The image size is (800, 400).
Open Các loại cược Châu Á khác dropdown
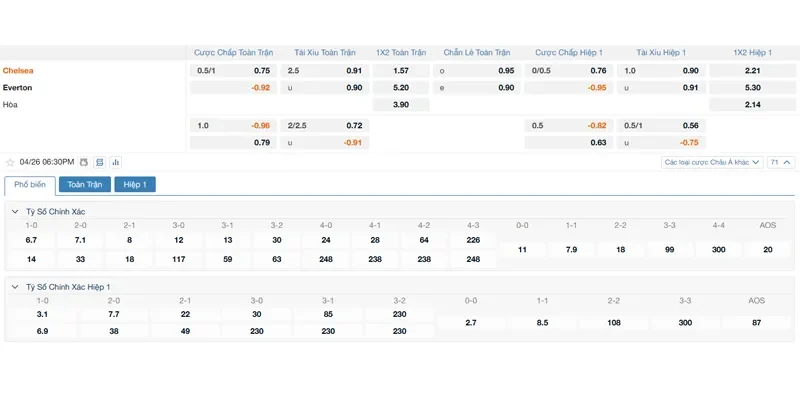click(x=711, y=162)
